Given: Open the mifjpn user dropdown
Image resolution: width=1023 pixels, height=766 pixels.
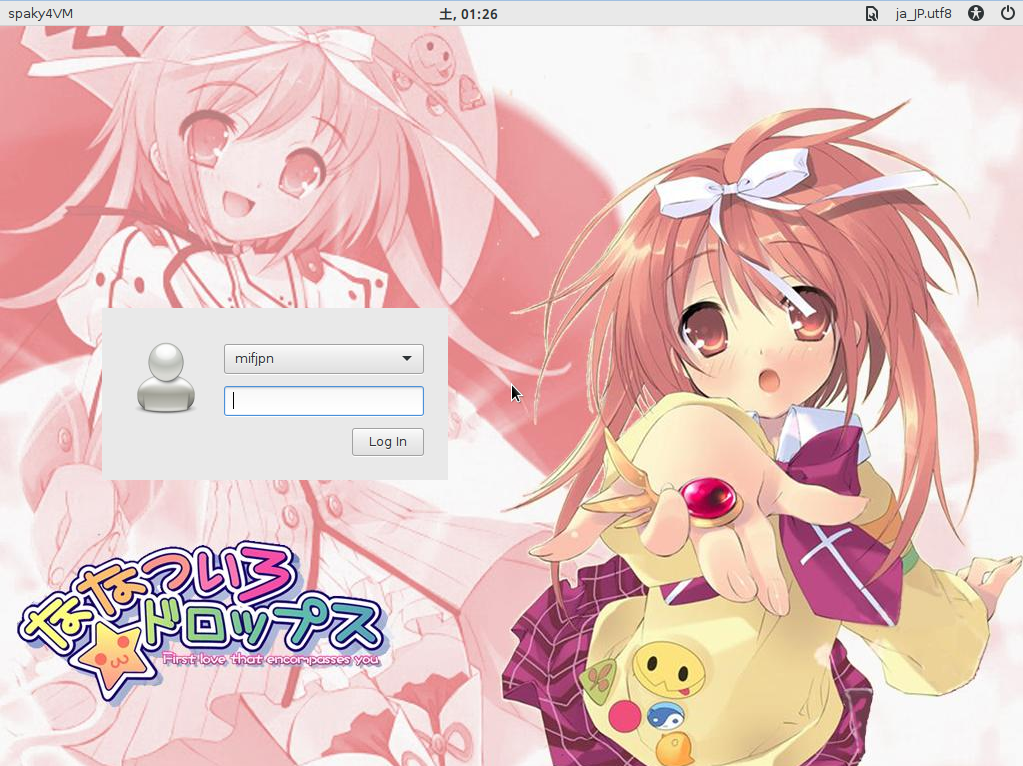Looking at the screenshot, I should pyautogui.click(x=324, y=359).
